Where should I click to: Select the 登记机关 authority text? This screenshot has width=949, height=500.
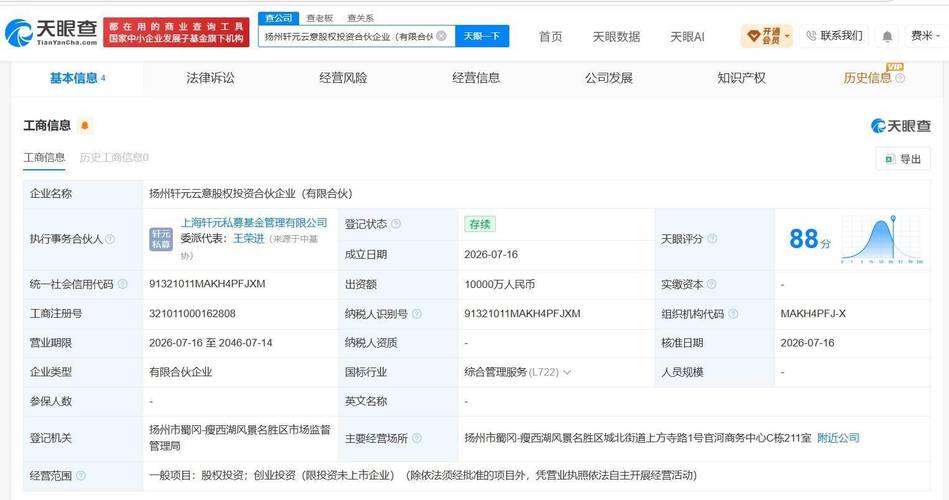[240, 438]
